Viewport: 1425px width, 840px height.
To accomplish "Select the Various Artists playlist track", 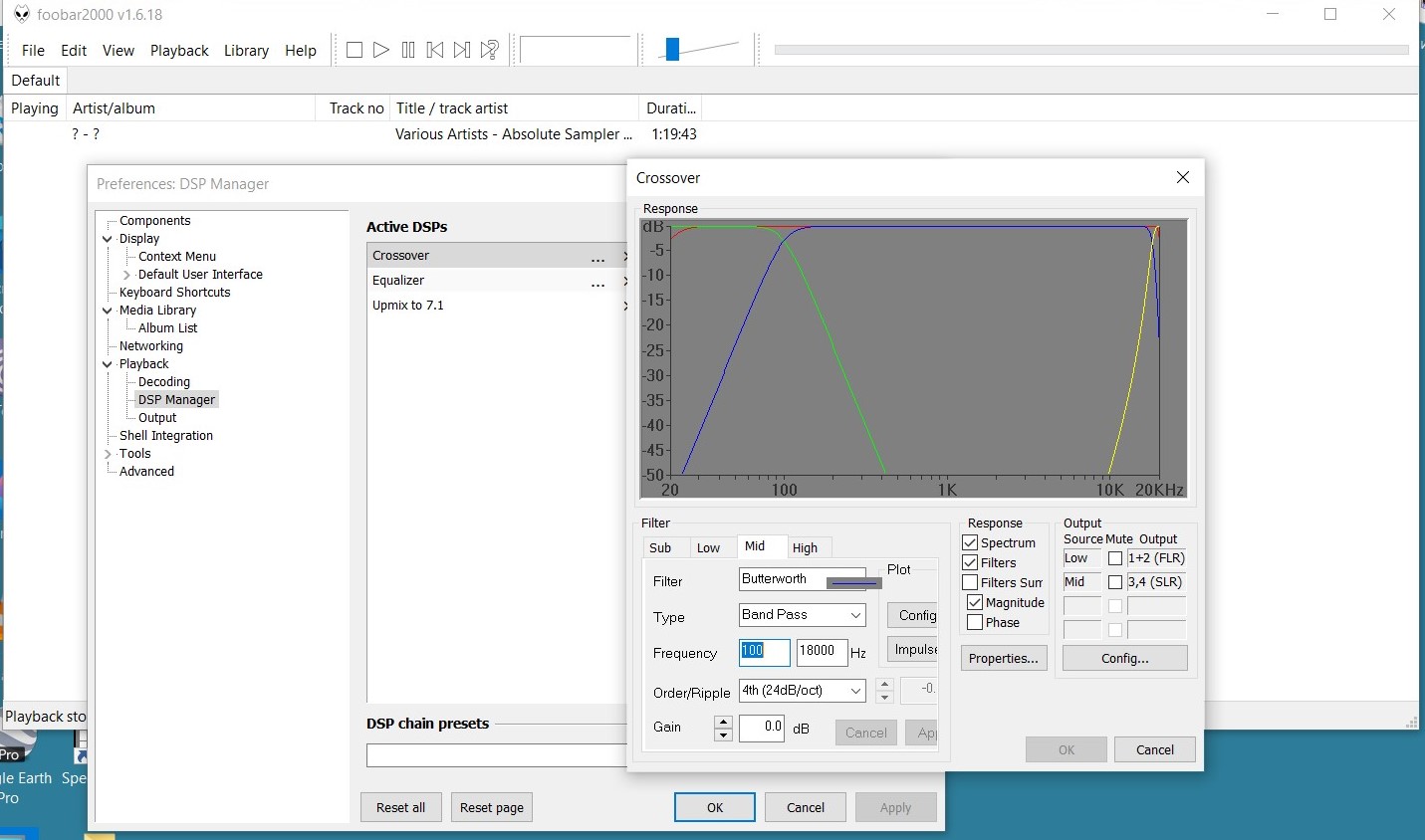I will pyautogui.click(x=514, y=134).
